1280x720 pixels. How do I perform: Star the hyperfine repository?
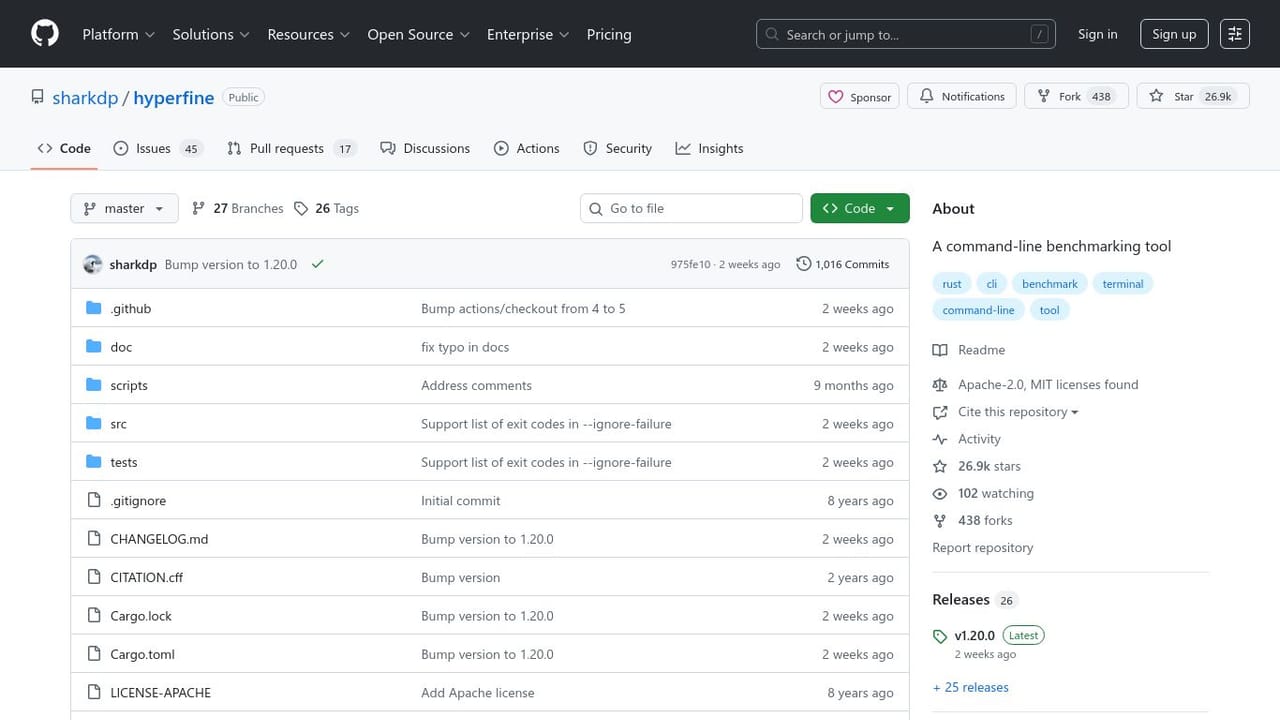point(1192,97)
